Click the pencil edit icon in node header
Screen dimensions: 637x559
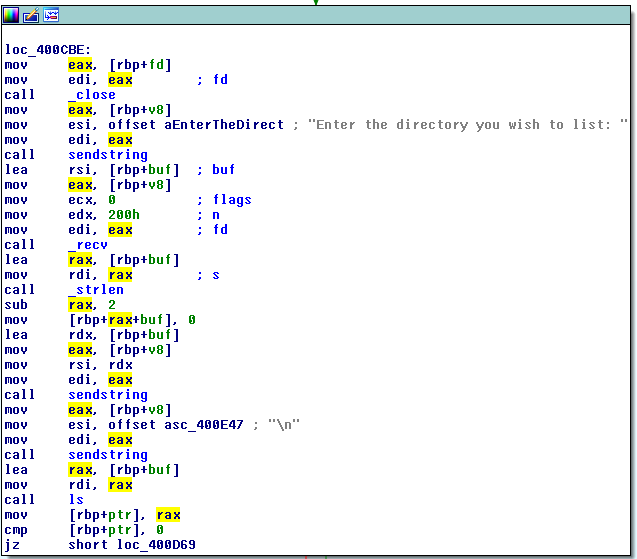coord(31,14)
